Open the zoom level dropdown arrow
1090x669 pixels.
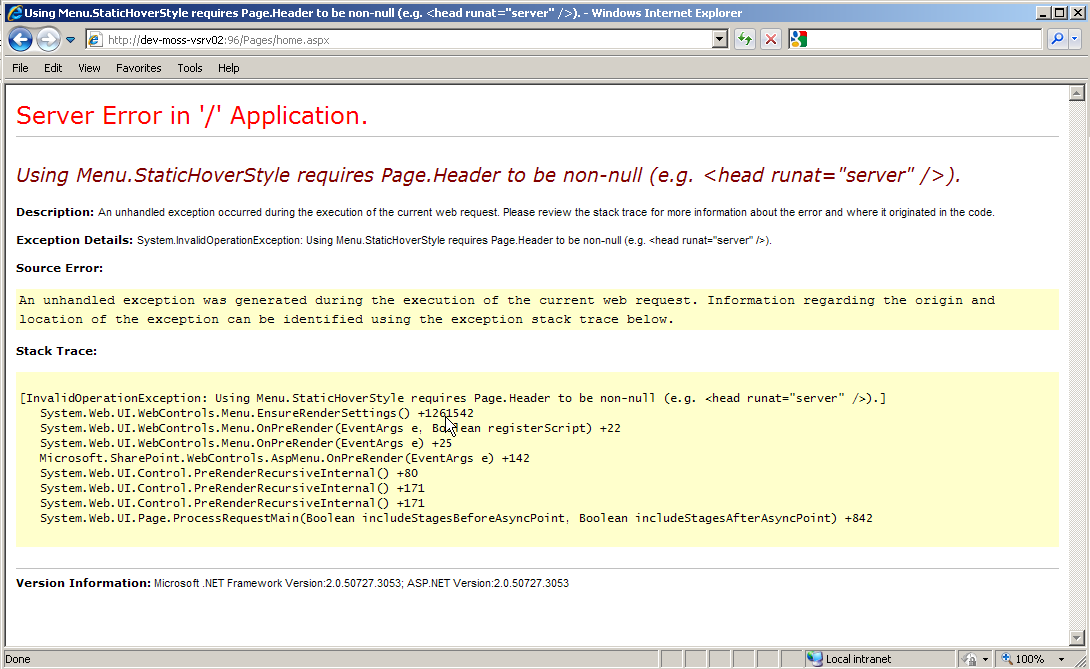click(x=1061, y=659)
